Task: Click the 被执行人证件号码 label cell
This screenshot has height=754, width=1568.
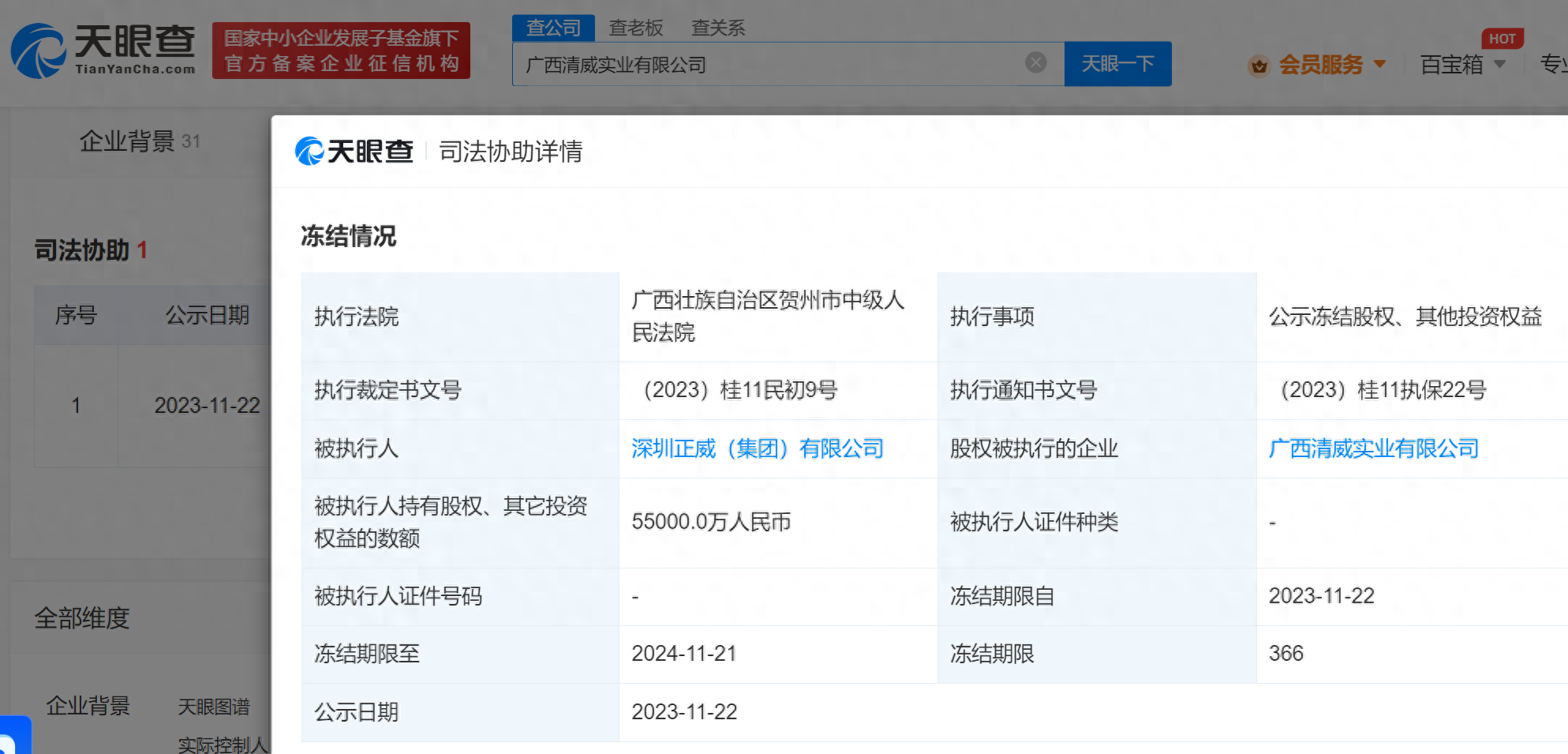Action: pos(460,596)
